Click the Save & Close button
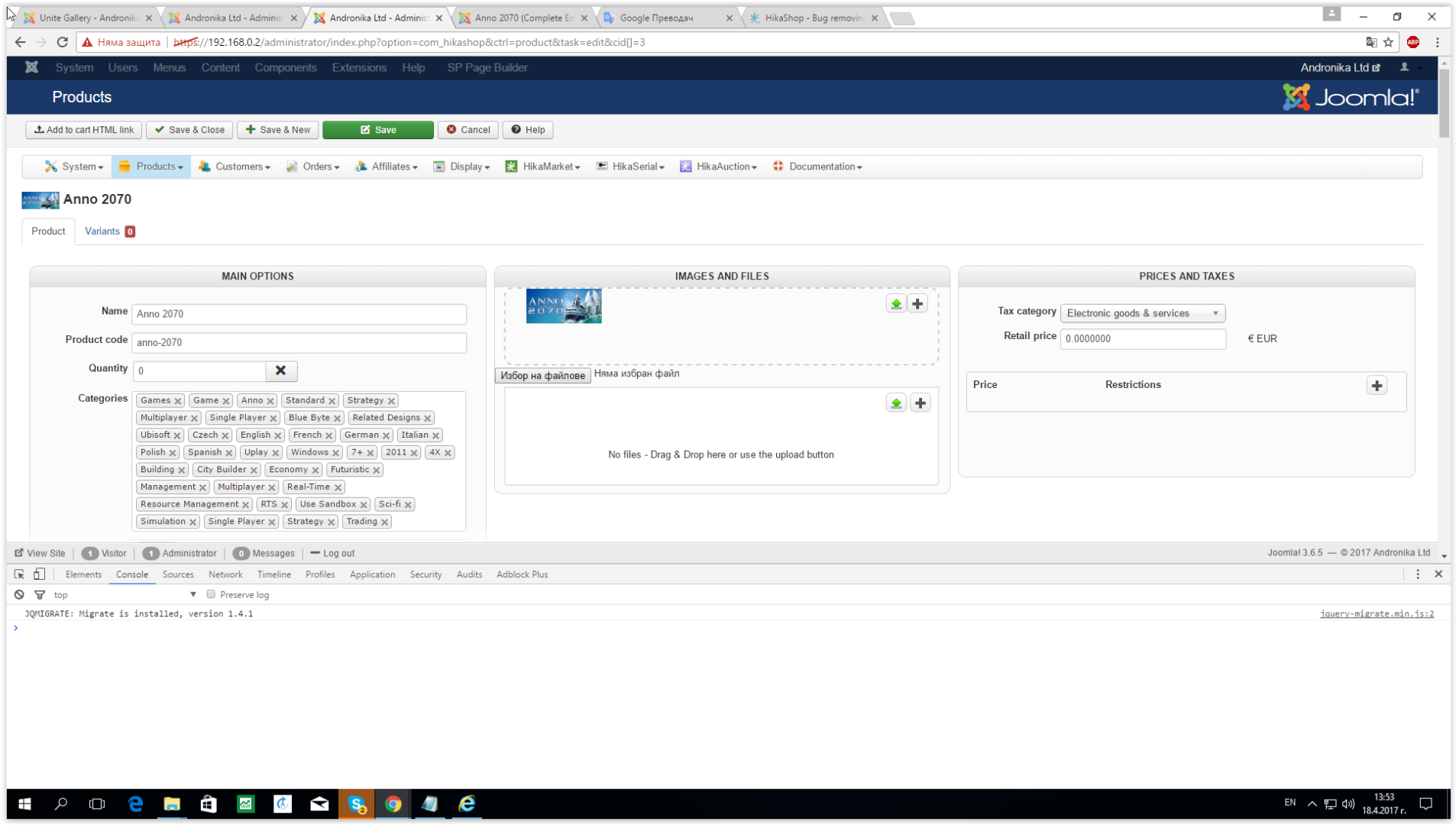 click(x=189, y=130)
